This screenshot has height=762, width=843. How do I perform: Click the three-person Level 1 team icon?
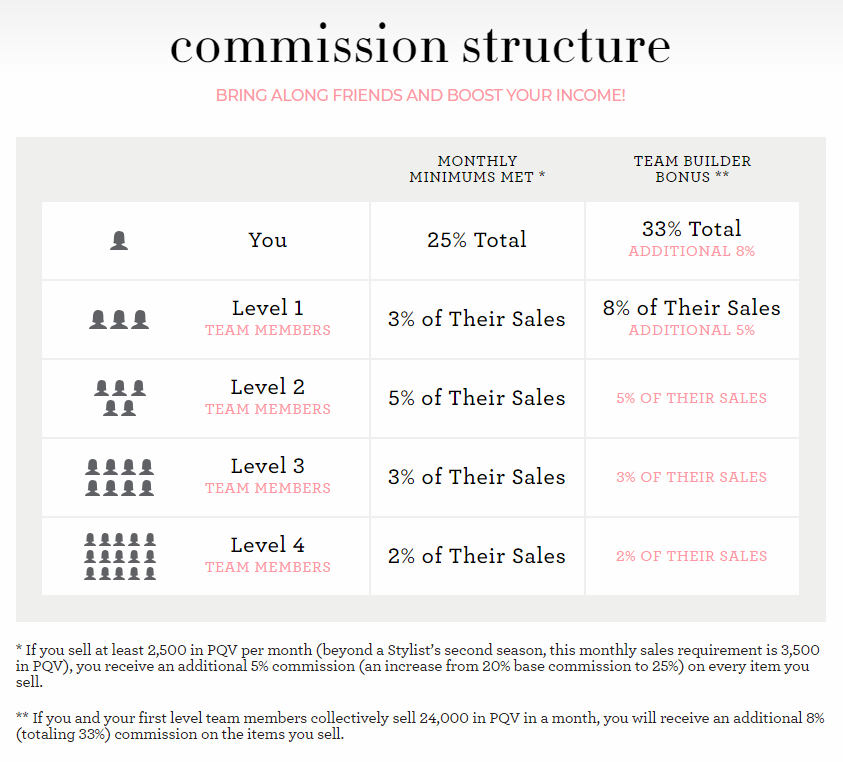point(119,319)
